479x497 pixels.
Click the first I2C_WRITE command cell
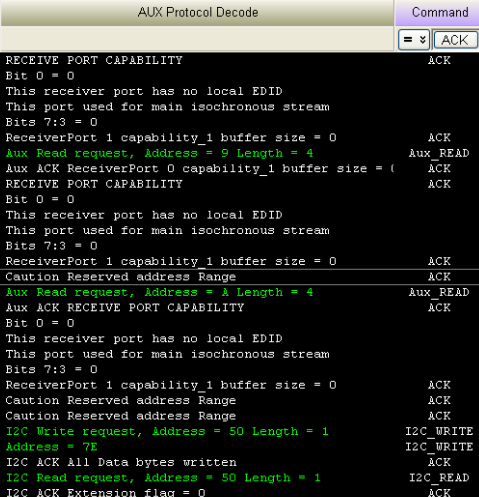click(x=439, y=431)
